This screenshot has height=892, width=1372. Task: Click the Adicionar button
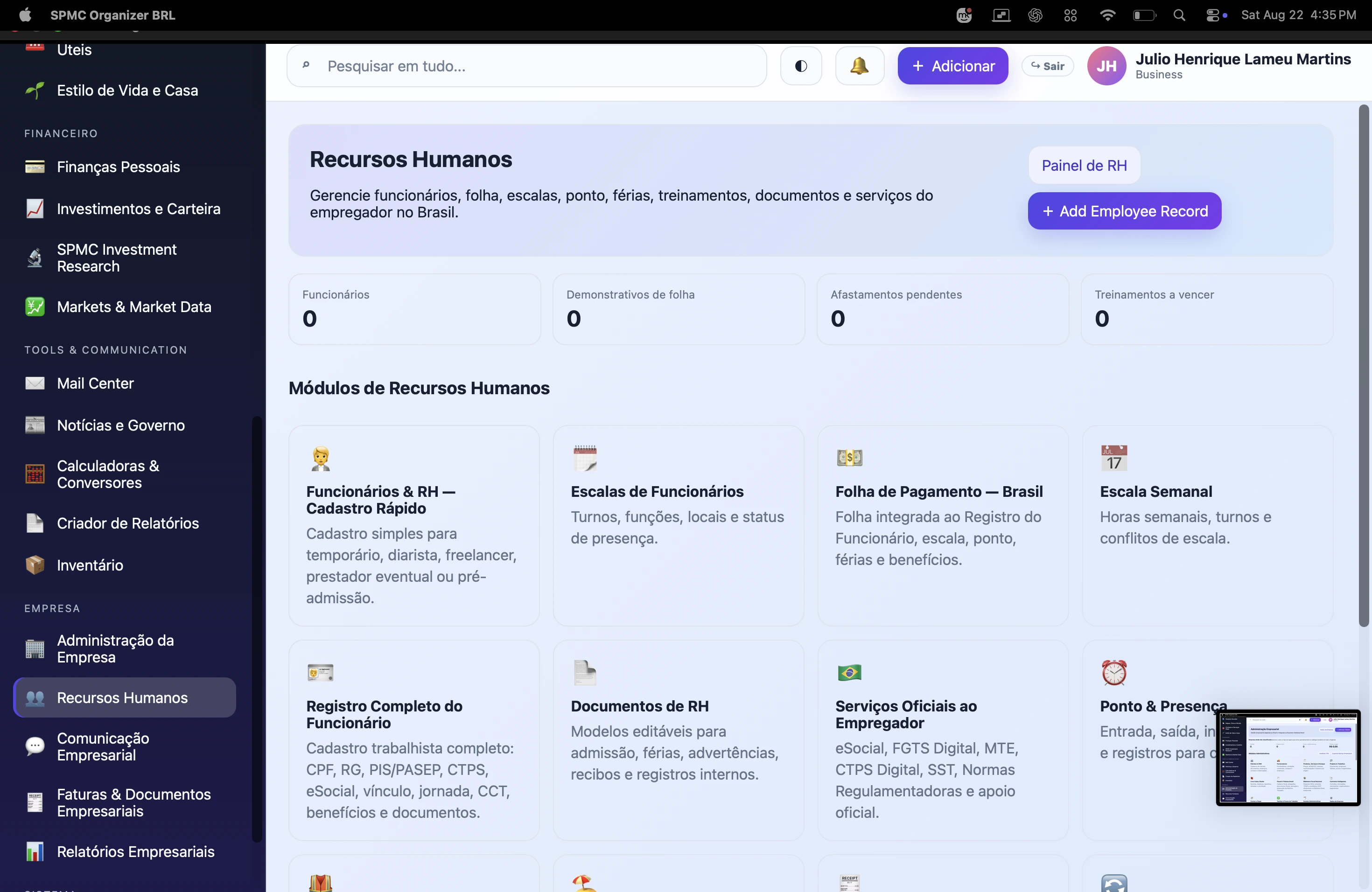tap(952, 66)
